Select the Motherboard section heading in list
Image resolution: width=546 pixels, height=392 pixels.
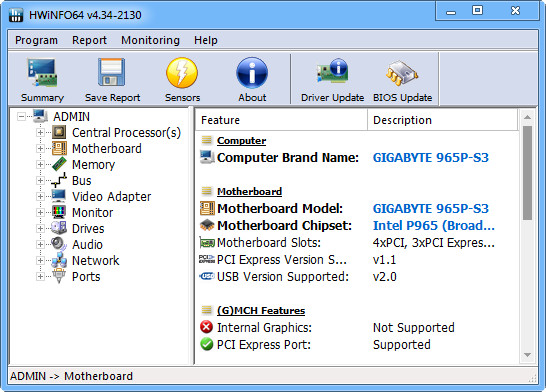click(x=249, y=191)
